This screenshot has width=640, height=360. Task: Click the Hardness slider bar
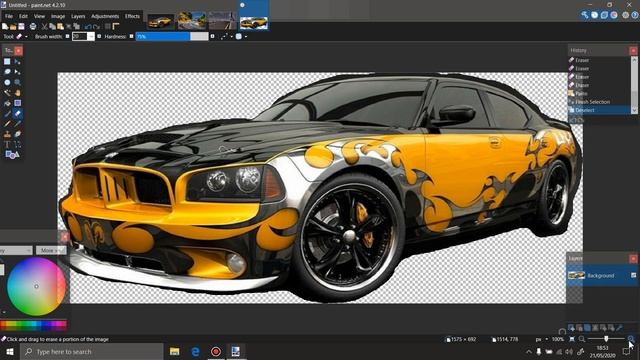point(172,36)
